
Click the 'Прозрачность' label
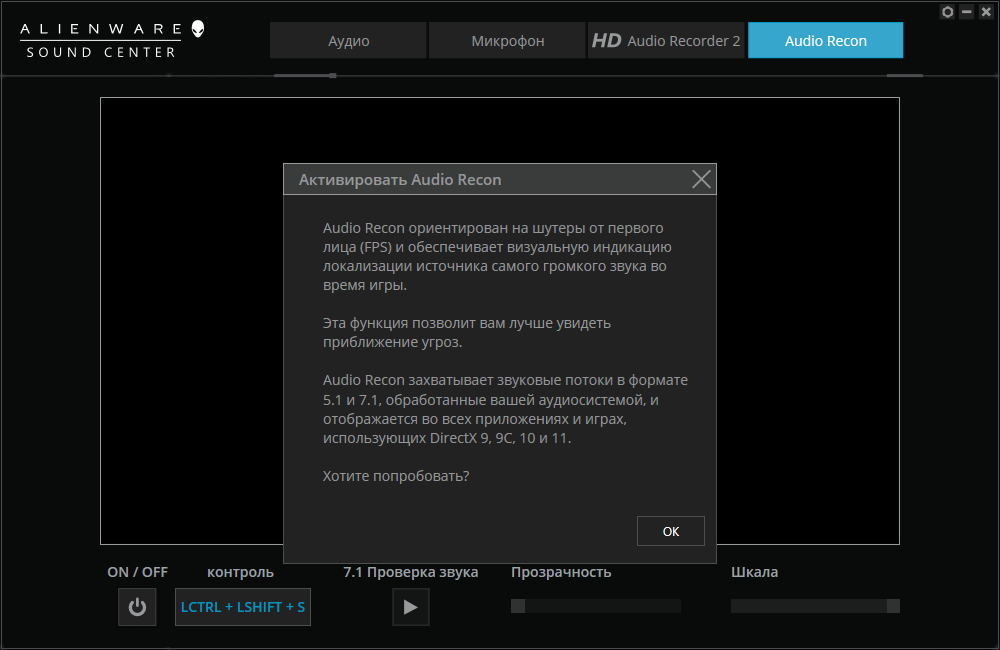(x=561, y=572)
